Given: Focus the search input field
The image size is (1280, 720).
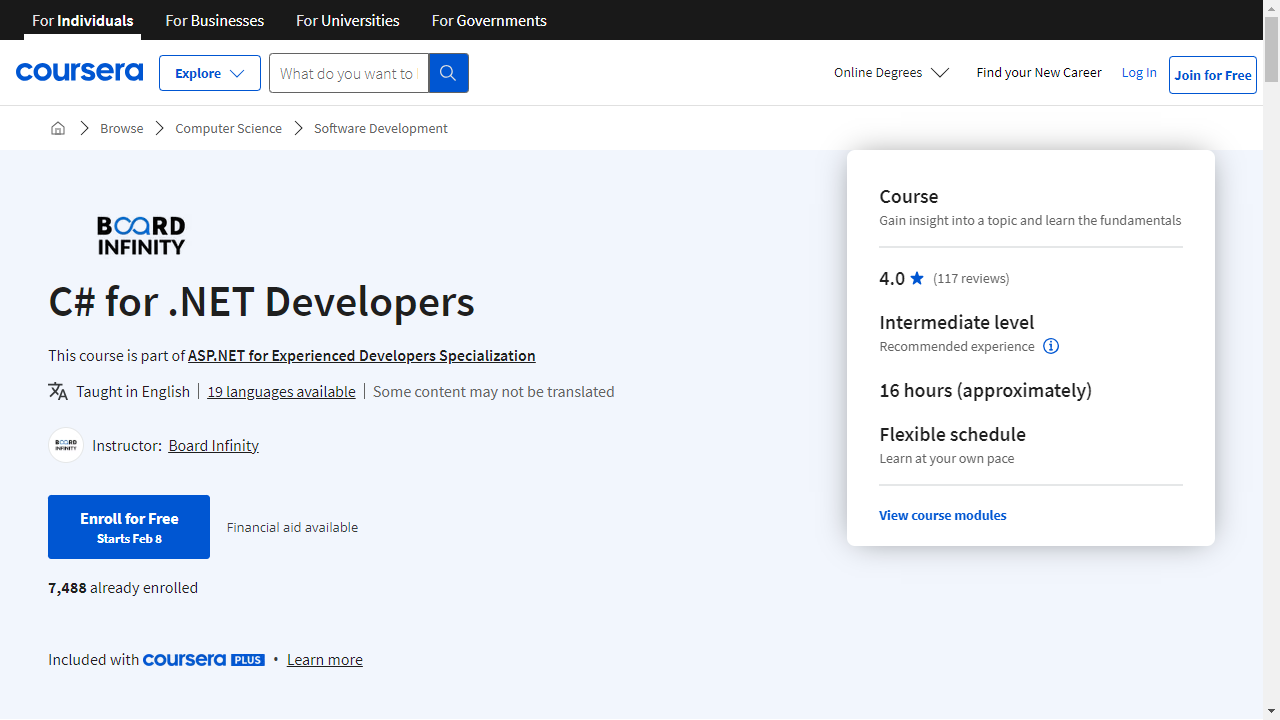Looking at the screenshot, I should [348, 73].
